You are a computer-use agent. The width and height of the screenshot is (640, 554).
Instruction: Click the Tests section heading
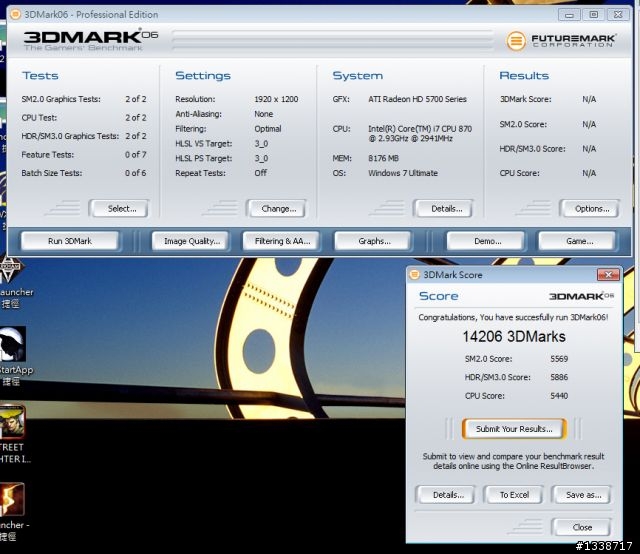pyautogui.click(x=40, y=76)
